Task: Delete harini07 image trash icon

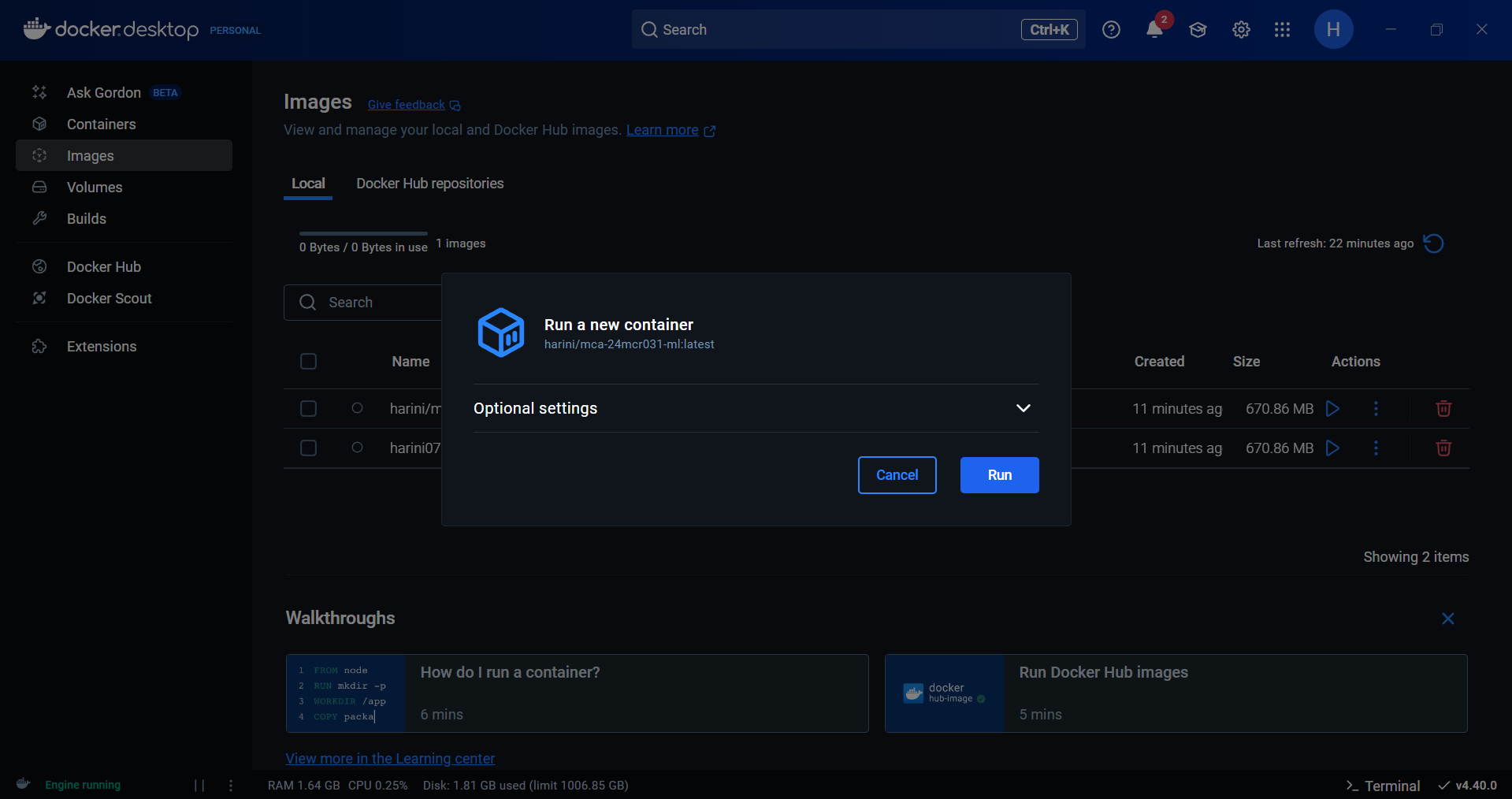Action: click(x=1443, y=448)
